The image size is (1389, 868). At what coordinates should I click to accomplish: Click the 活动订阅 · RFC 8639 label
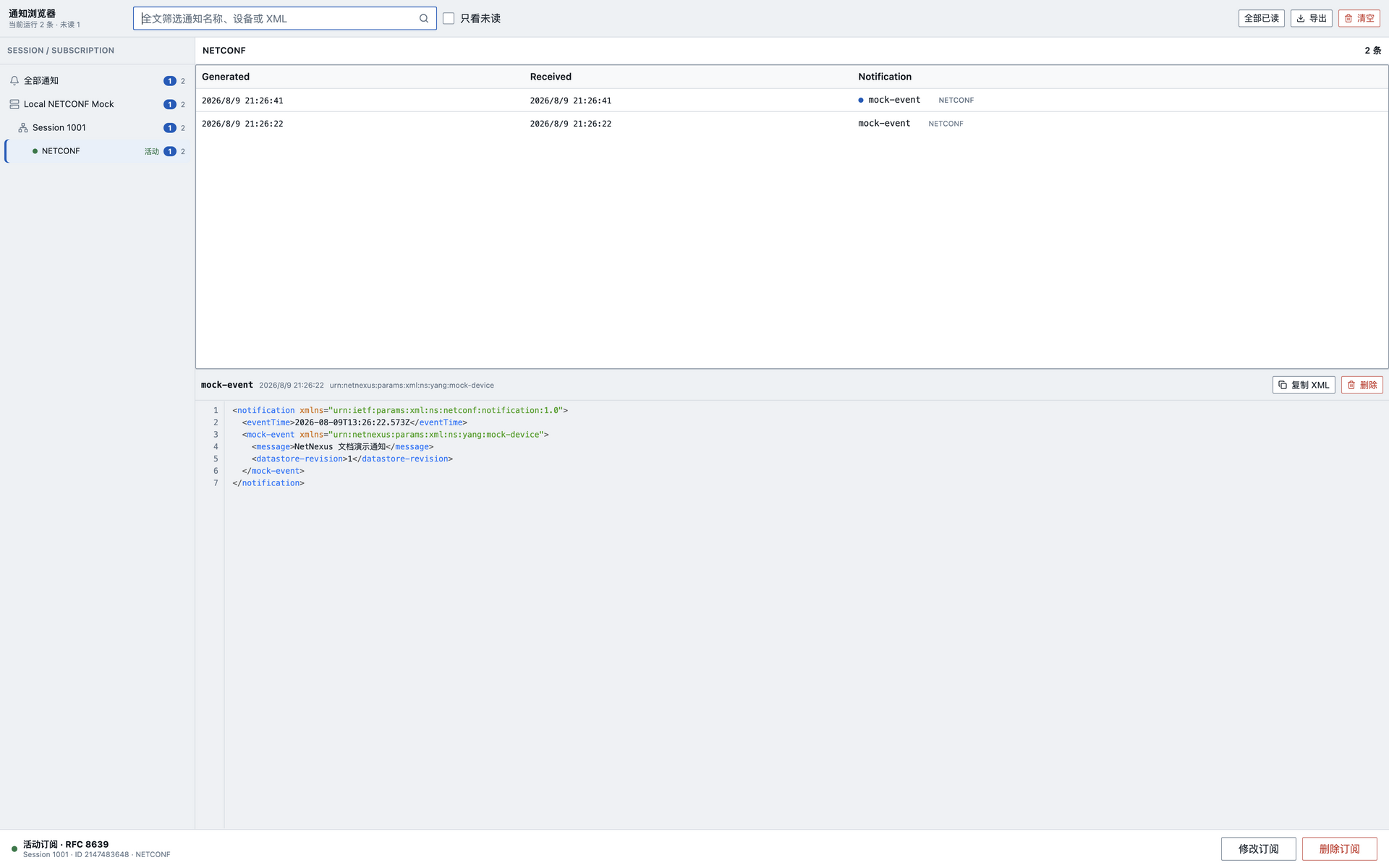tap(66, 844)
